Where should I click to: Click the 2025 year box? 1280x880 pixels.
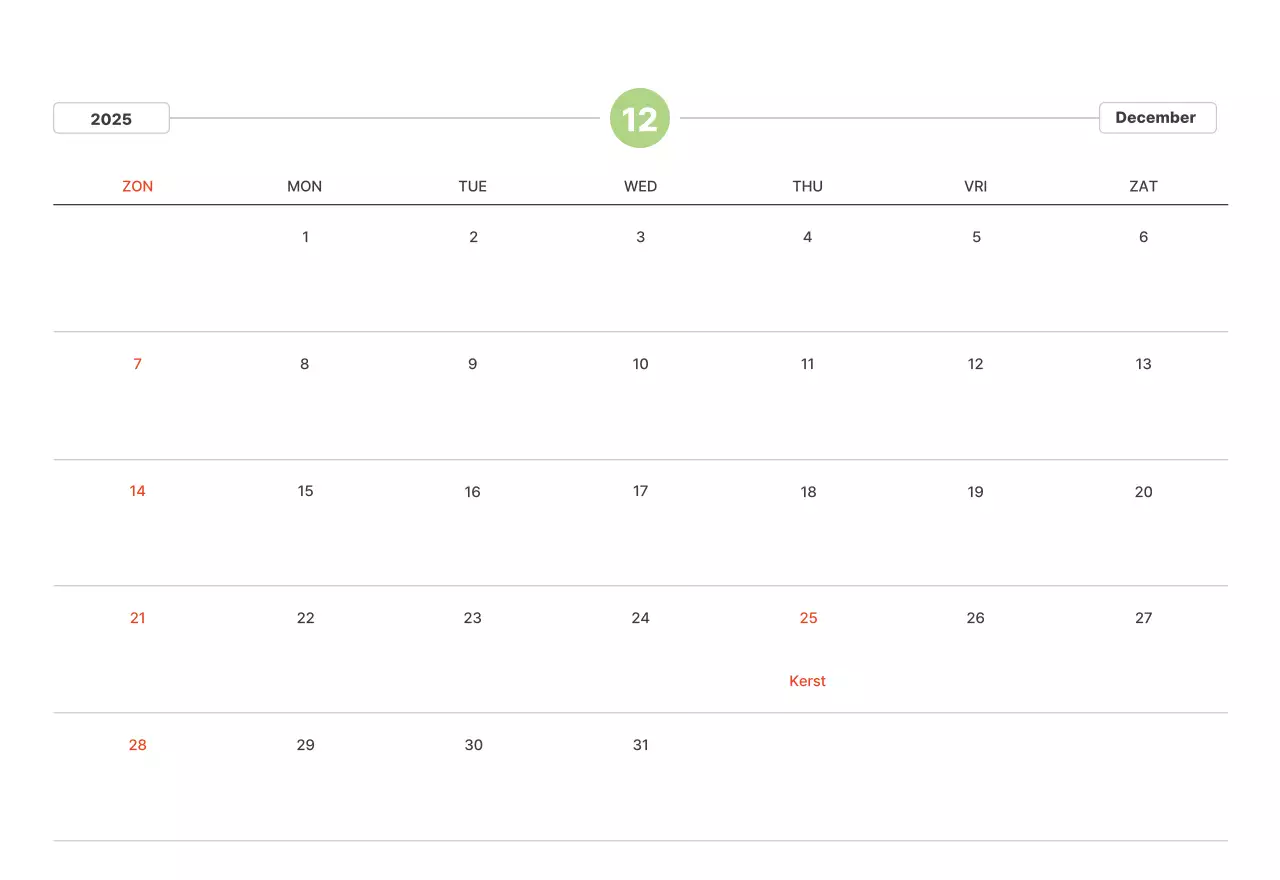coord(111,119)
